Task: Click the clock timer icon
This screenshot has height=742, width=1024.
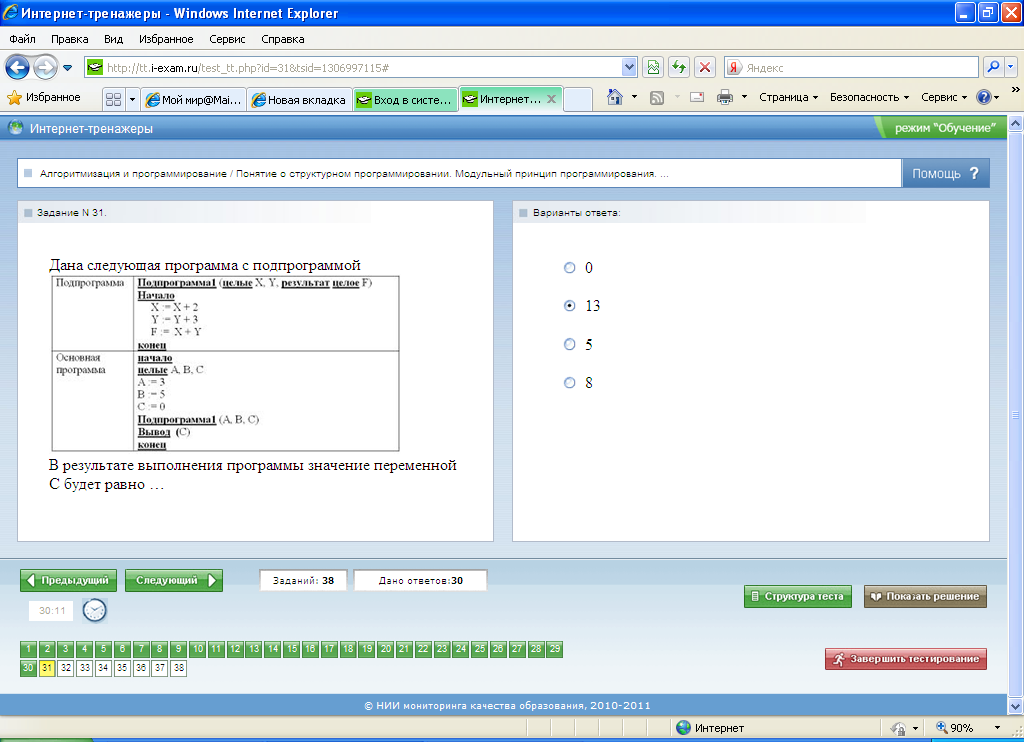Action: coord(95,610)
